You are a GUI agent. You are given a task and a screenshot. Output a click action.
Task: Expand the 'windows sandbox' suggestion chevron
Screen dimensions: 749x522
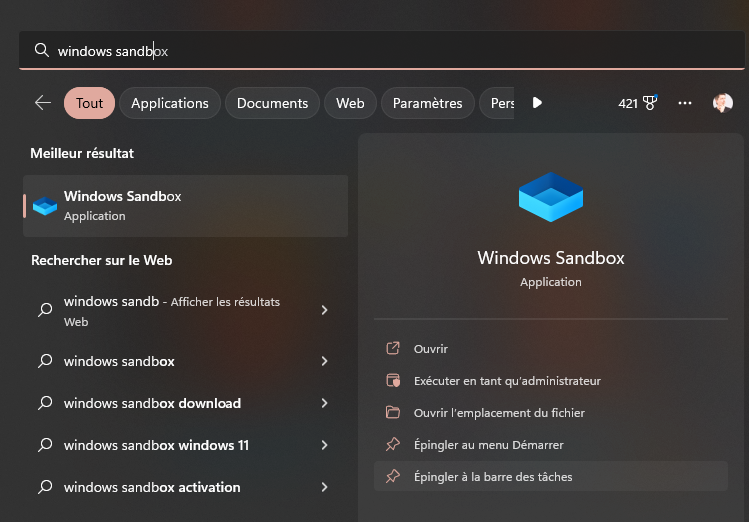tap(324, 361)
